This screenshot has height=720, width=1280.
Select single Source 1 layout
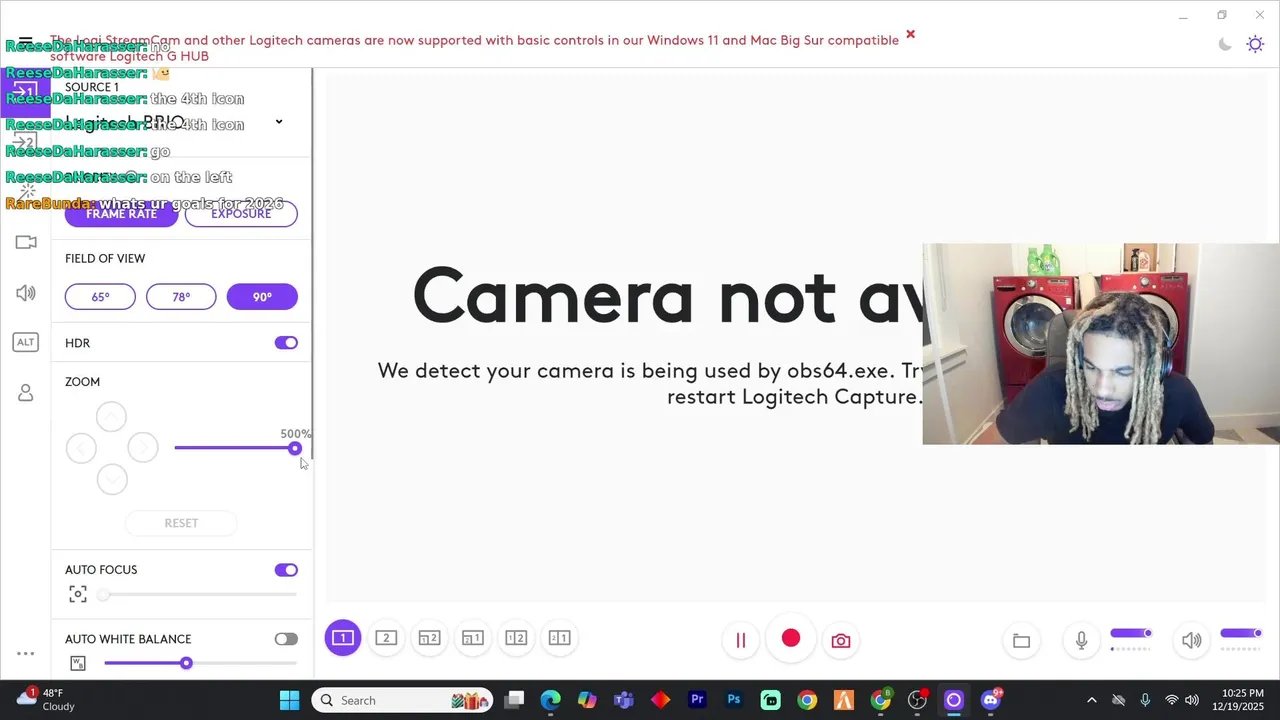343,638
